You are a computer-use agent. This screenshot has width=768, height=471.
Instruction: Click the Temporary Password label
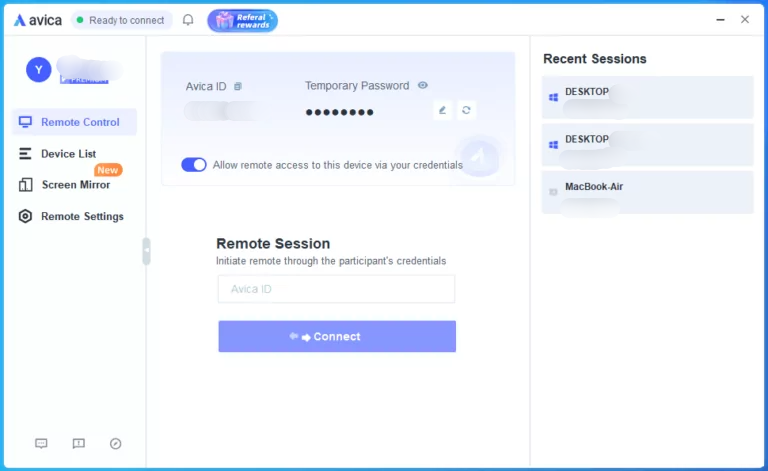click(x=357, y=86)
